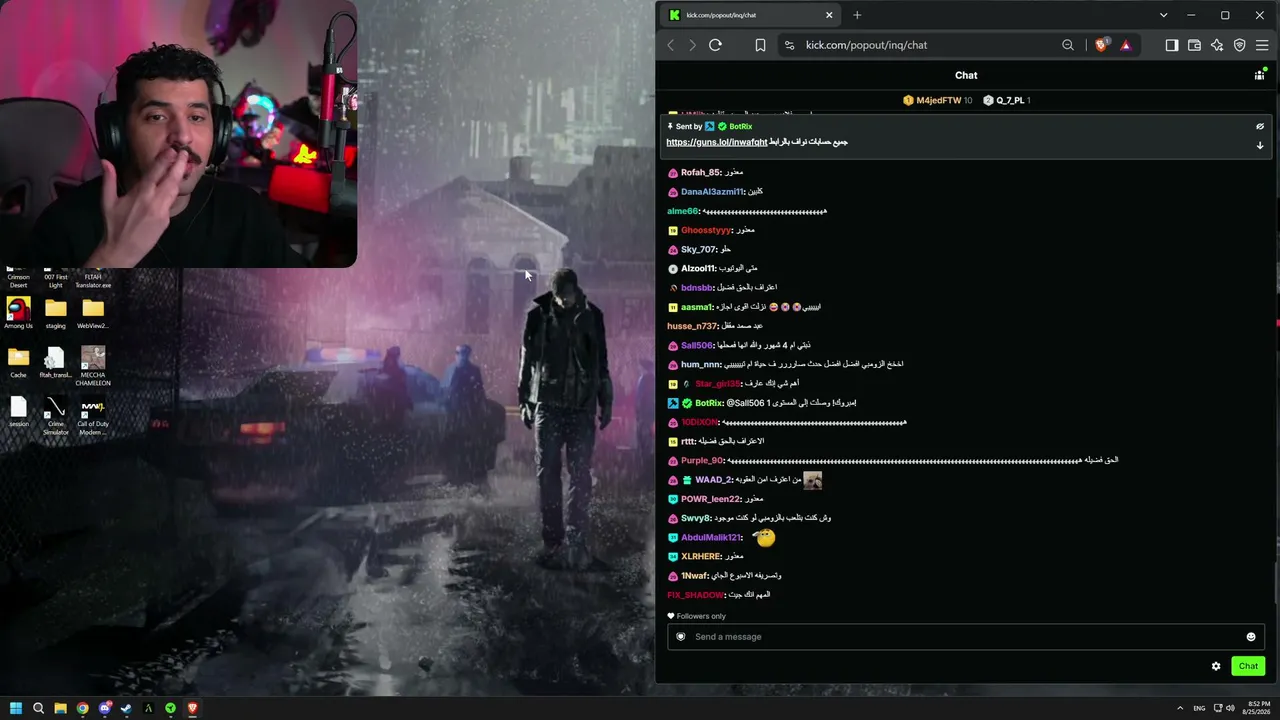Open taskbar Search
The image size is (1280, 720).
(x=38, y=708)
